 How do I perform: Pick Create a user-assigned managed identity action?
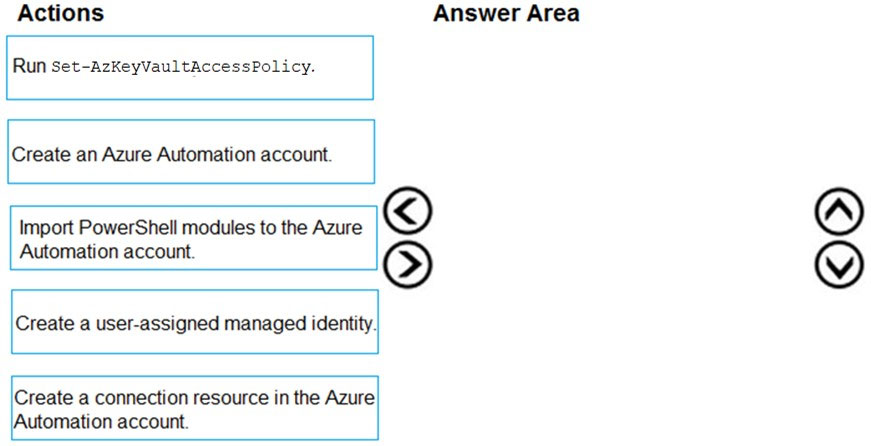click(x=195, y=322)
